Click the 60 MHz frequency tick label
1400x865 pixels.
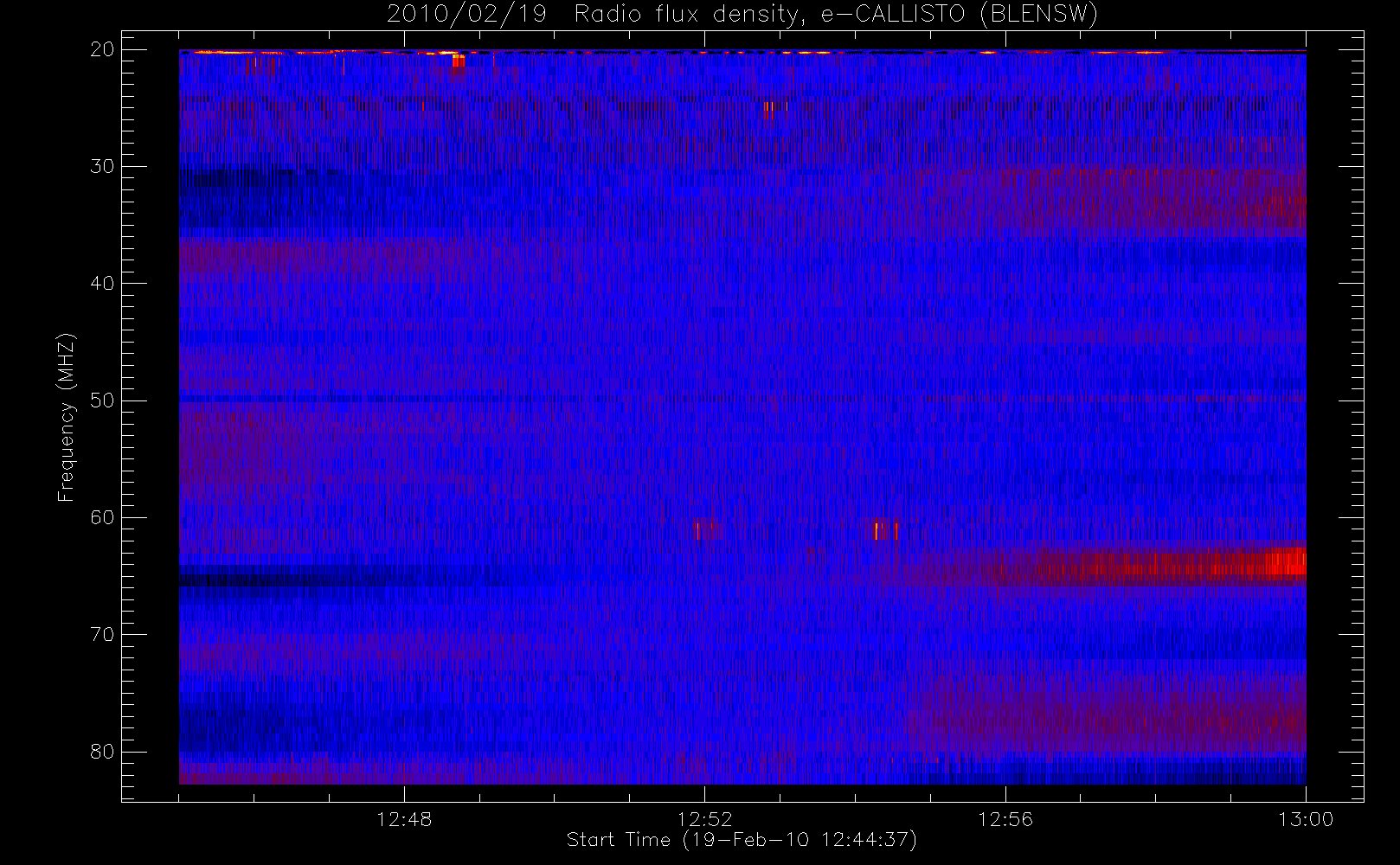coord(102,517)
